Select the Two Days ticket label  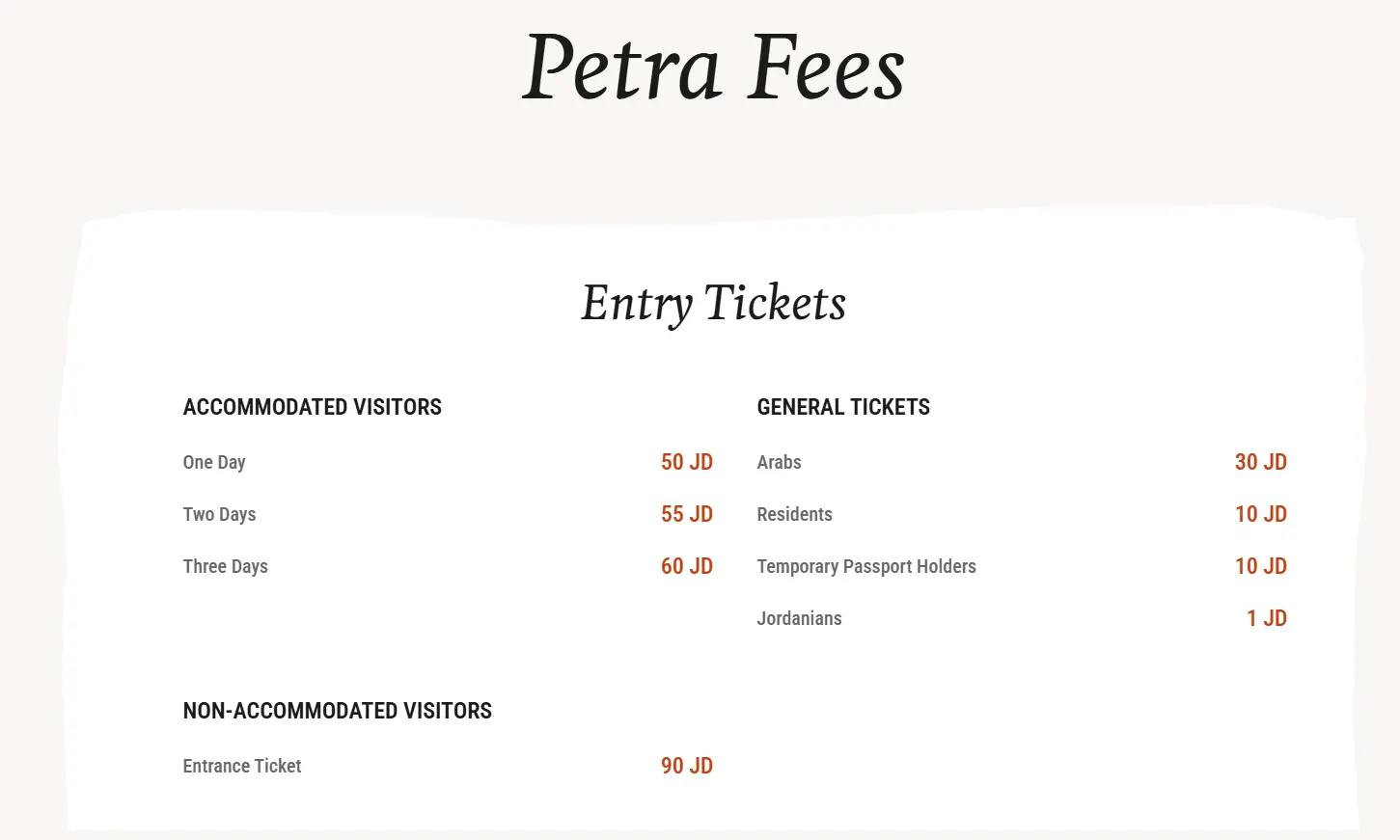tap(219, 514)
